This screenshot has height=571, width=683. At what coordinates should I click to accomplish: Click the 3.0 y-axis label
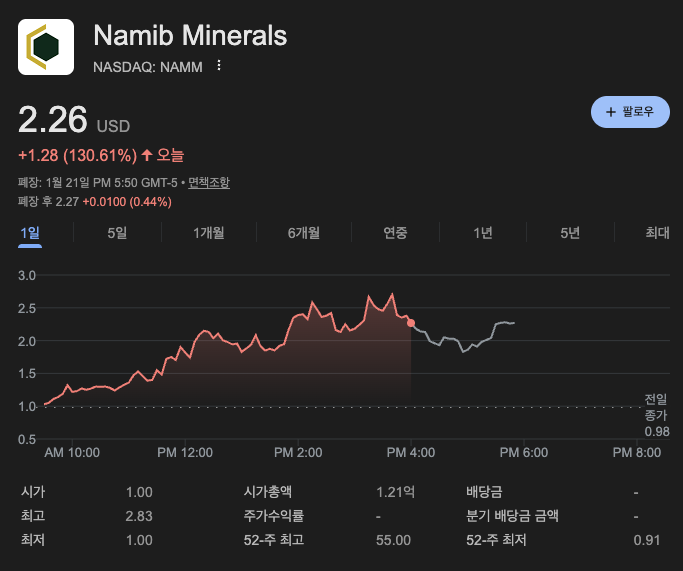27,276
